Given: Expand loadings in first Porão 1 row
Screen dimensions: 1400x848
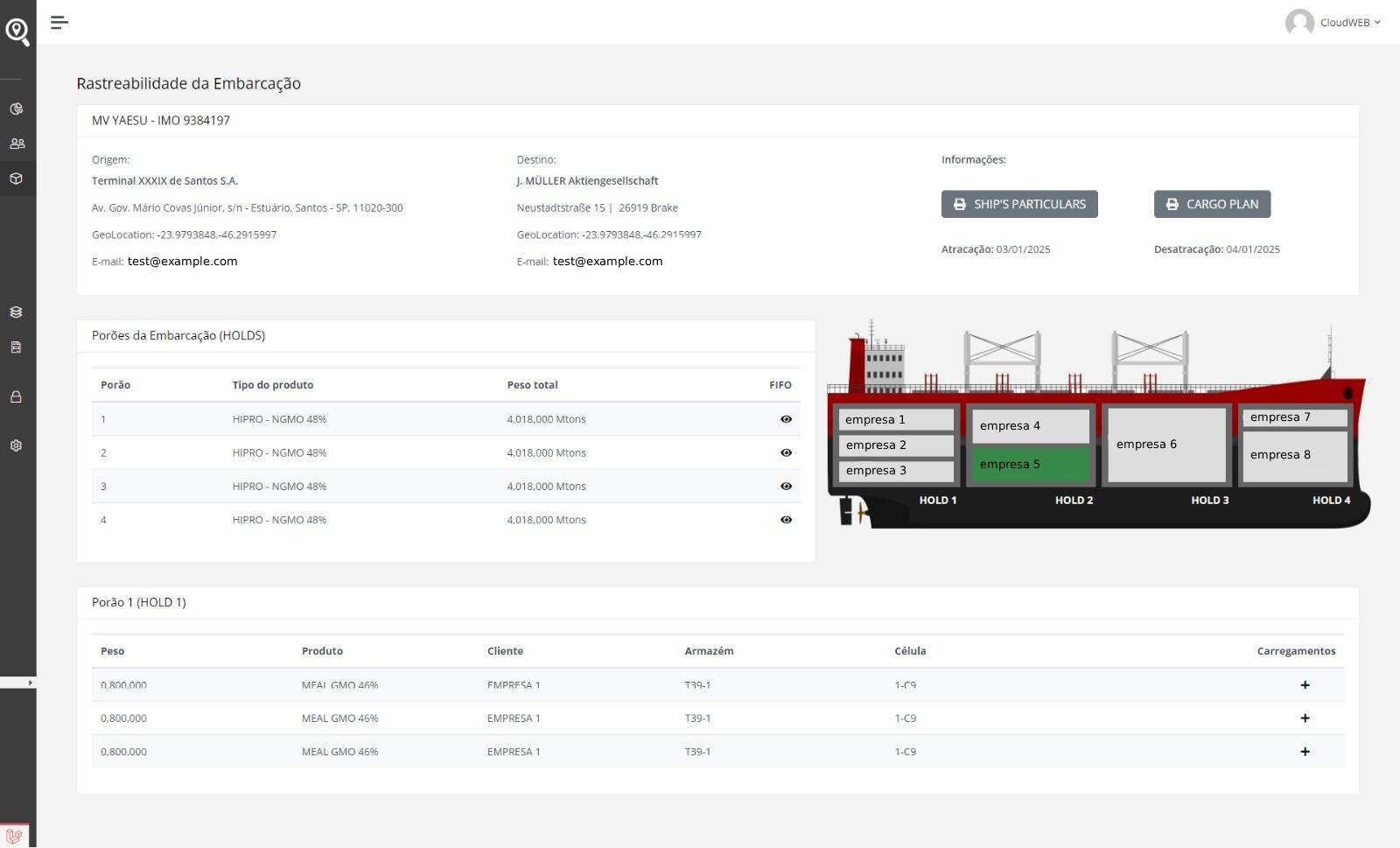Looking at the screenshot, I should [1305, 685].
